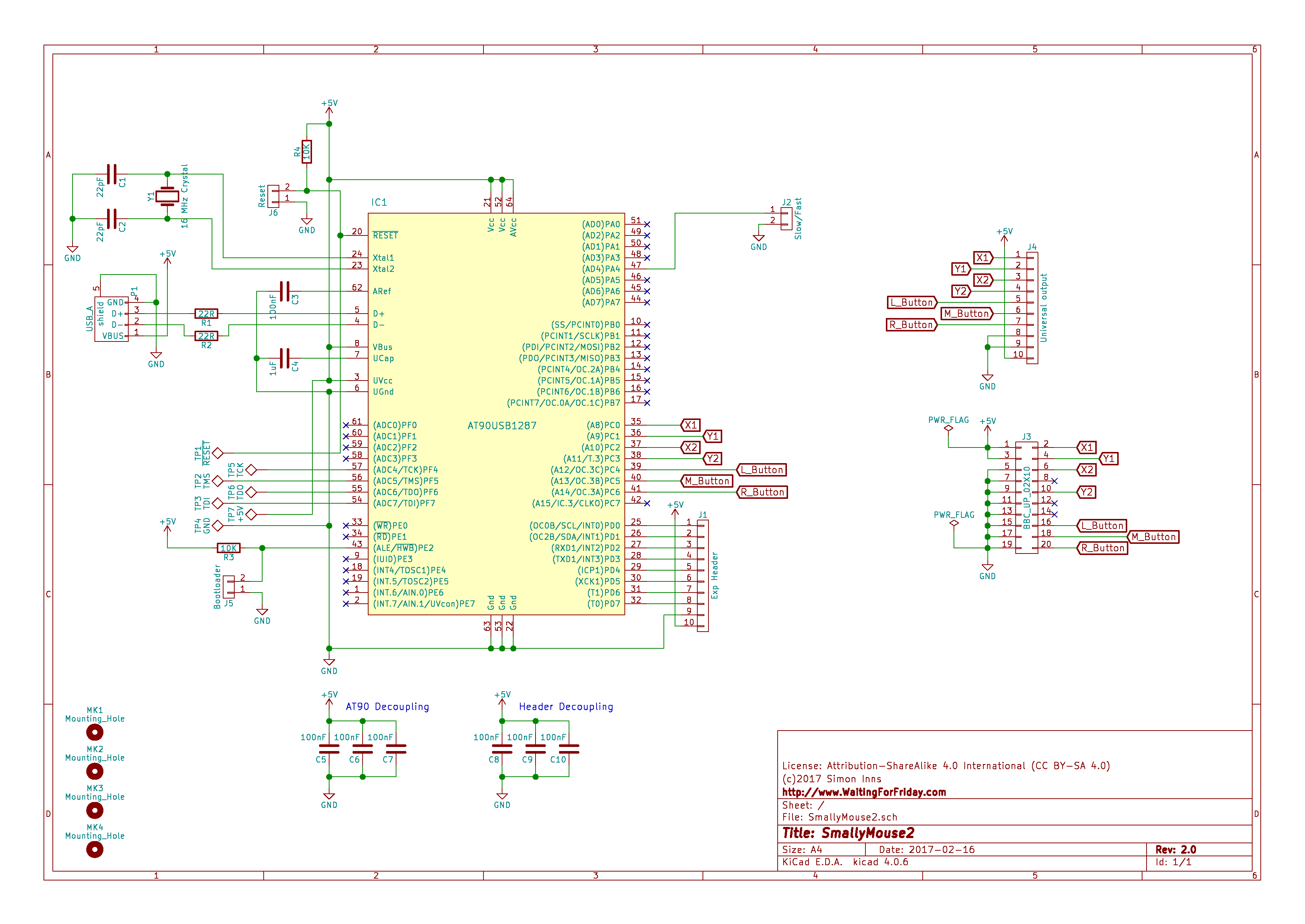Viewport: 1305px width, 924px height.
Task: Select the IC1 reference designator
Action: click(379, 203)
